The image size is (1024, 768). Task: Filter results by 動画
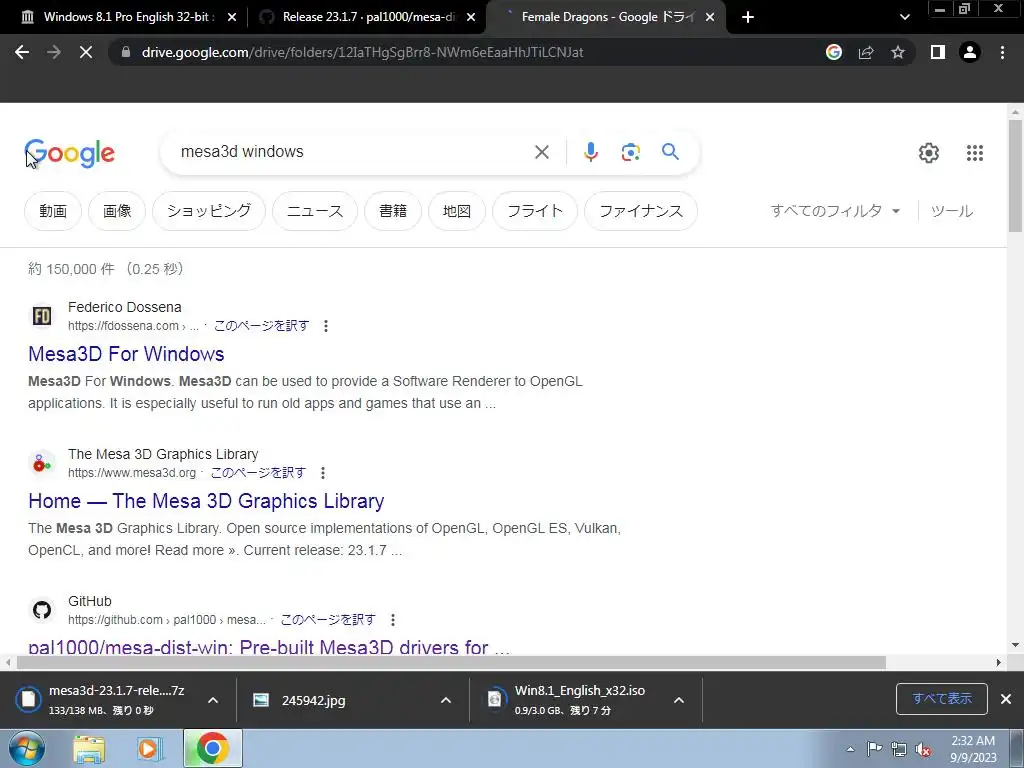pos(53,211)
